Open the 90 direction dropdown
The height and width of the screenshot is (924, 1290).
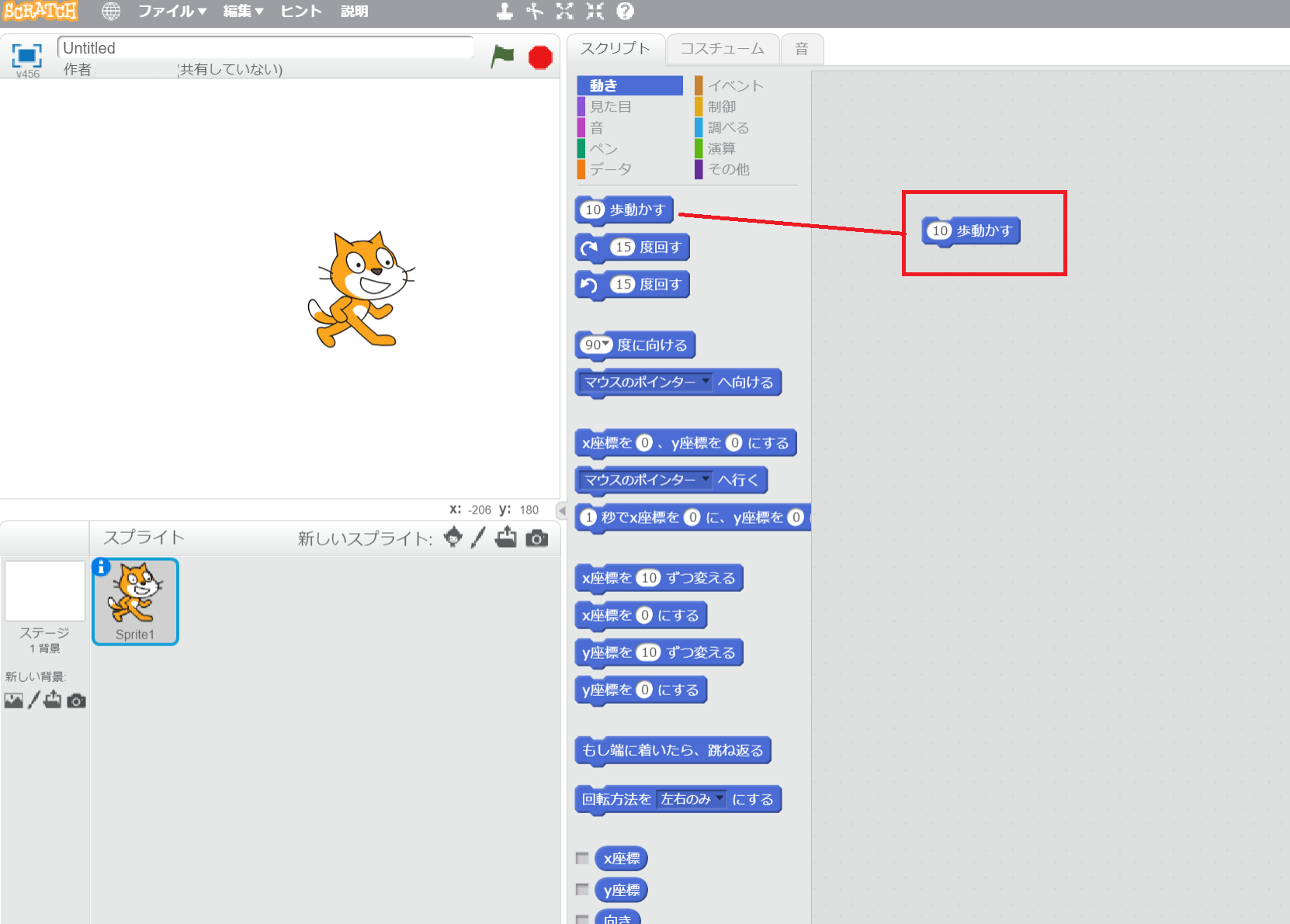click(606, 344)
